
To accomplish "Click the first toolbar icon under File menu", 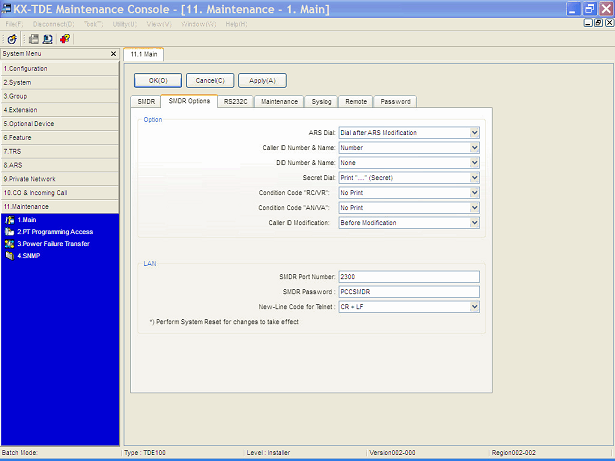I will click(x=11, y=38).
